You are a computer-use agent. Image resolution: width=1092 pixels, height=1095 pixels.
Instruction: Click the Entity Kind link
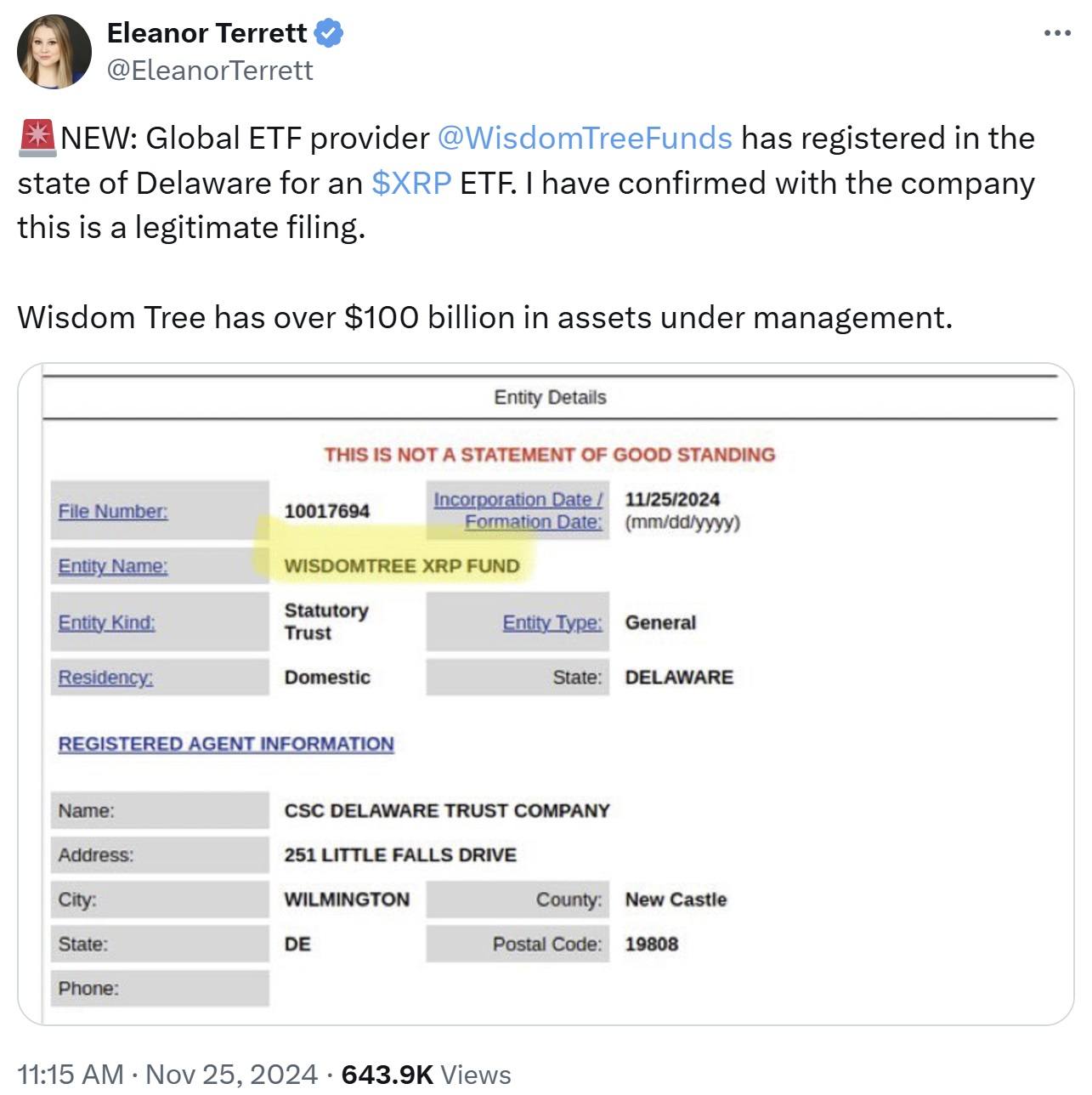click(x=105, y=622)
